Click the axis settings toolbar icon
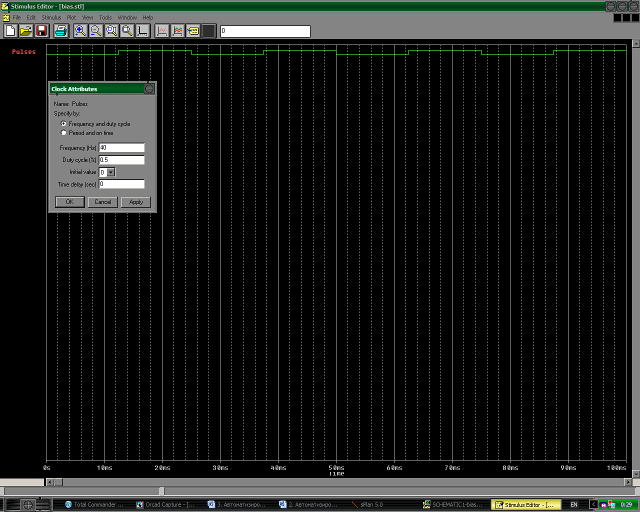Screen dimensions: 640x512 144,31
